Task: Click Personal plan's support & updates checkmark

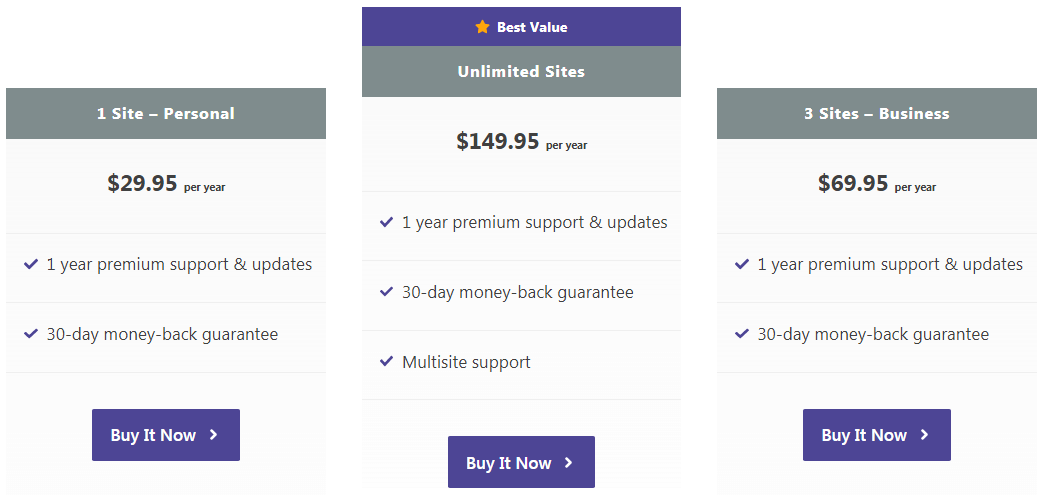Action: 31,264
